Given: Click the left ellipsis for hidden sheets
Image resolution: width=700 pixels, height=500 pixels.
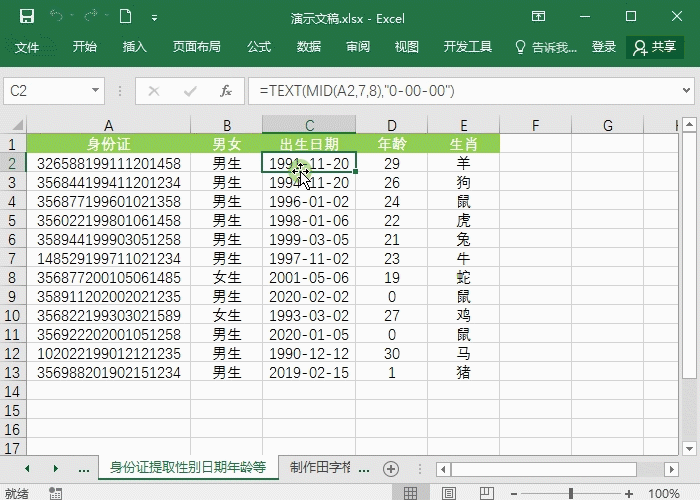Looking at the screenshot, I should coord(83,470).
